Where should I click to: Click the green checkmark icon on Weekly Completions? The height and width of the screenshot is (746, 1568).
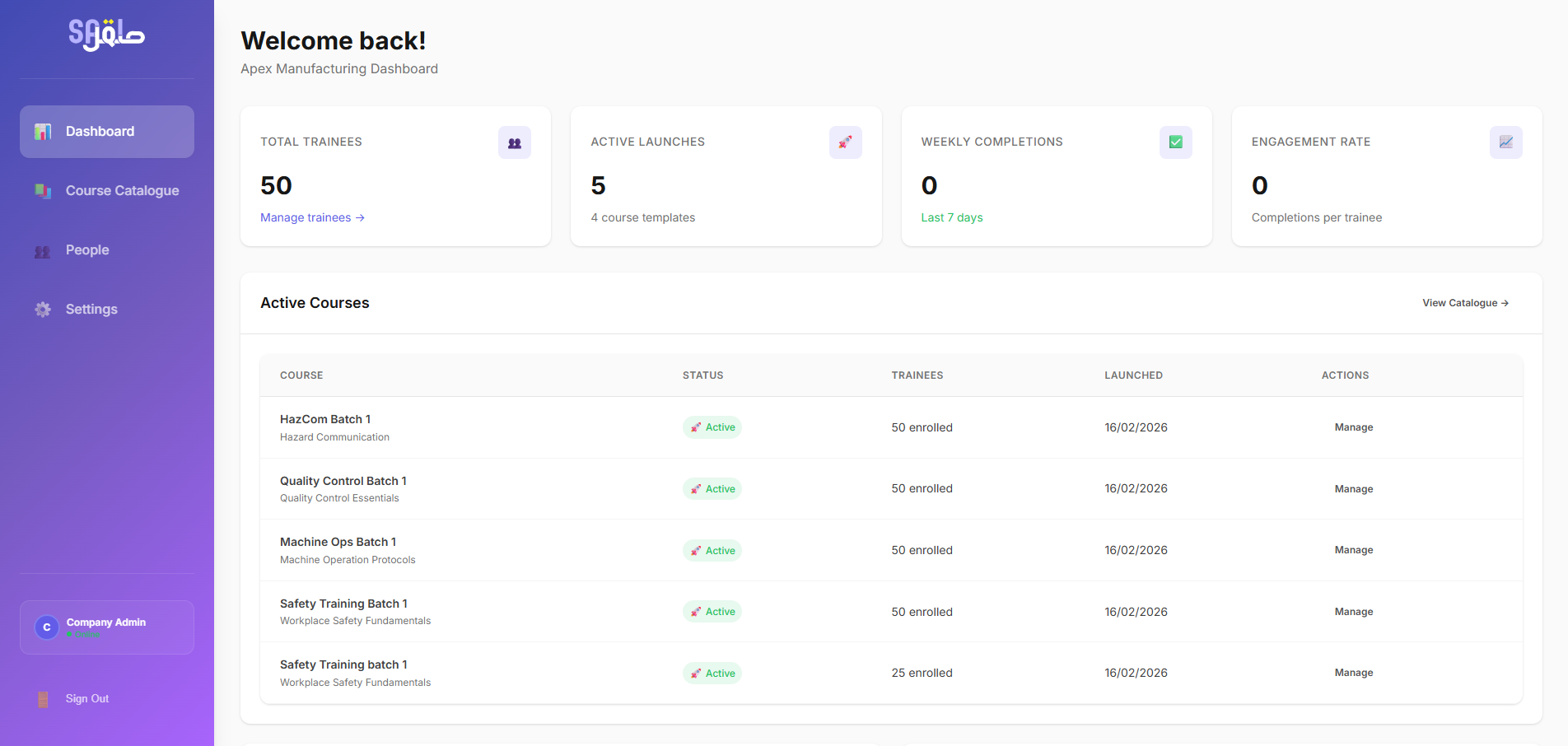tap(1175, 142)
